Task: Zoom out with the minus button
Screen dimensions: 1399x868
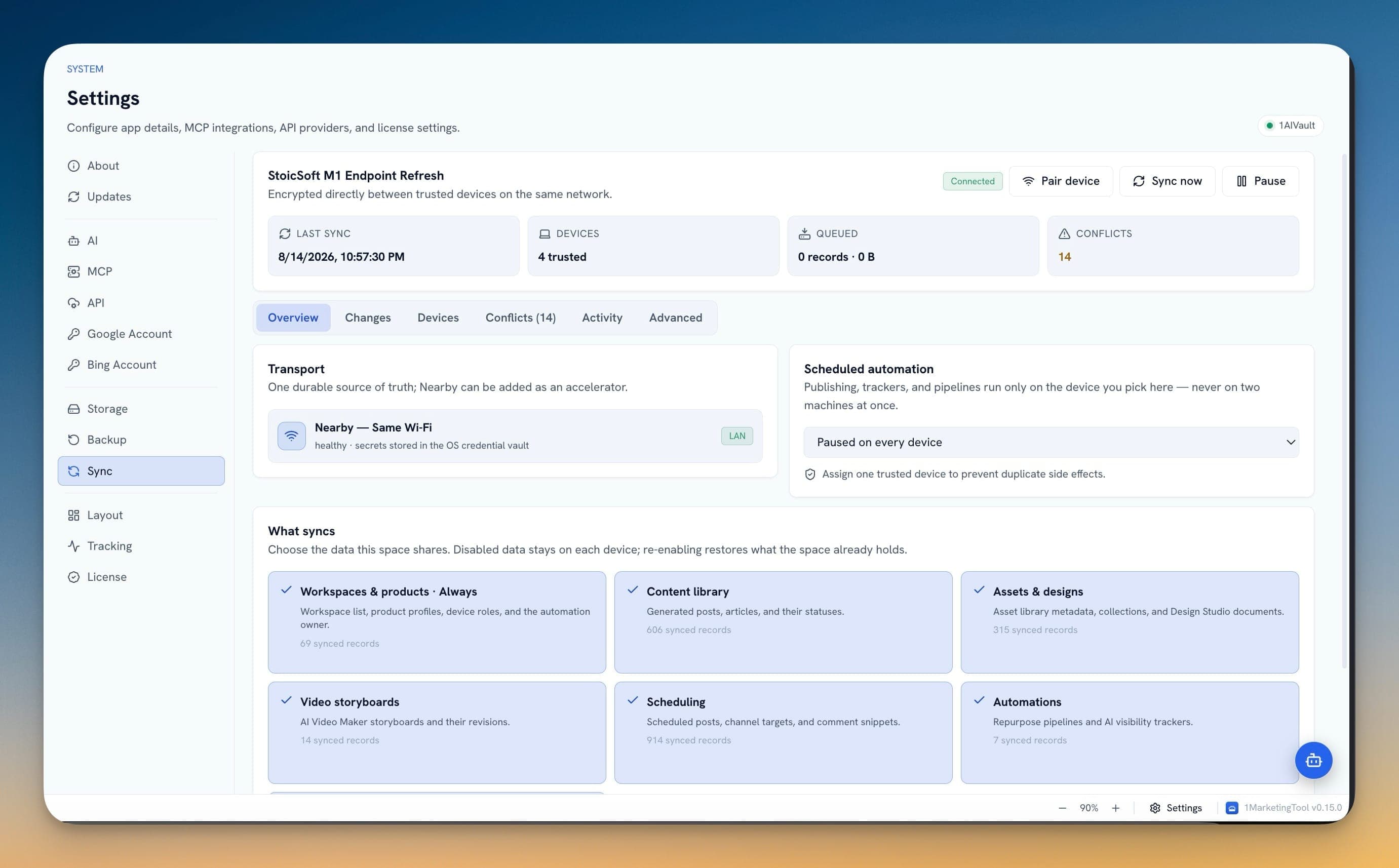Action: [1062, 808]
